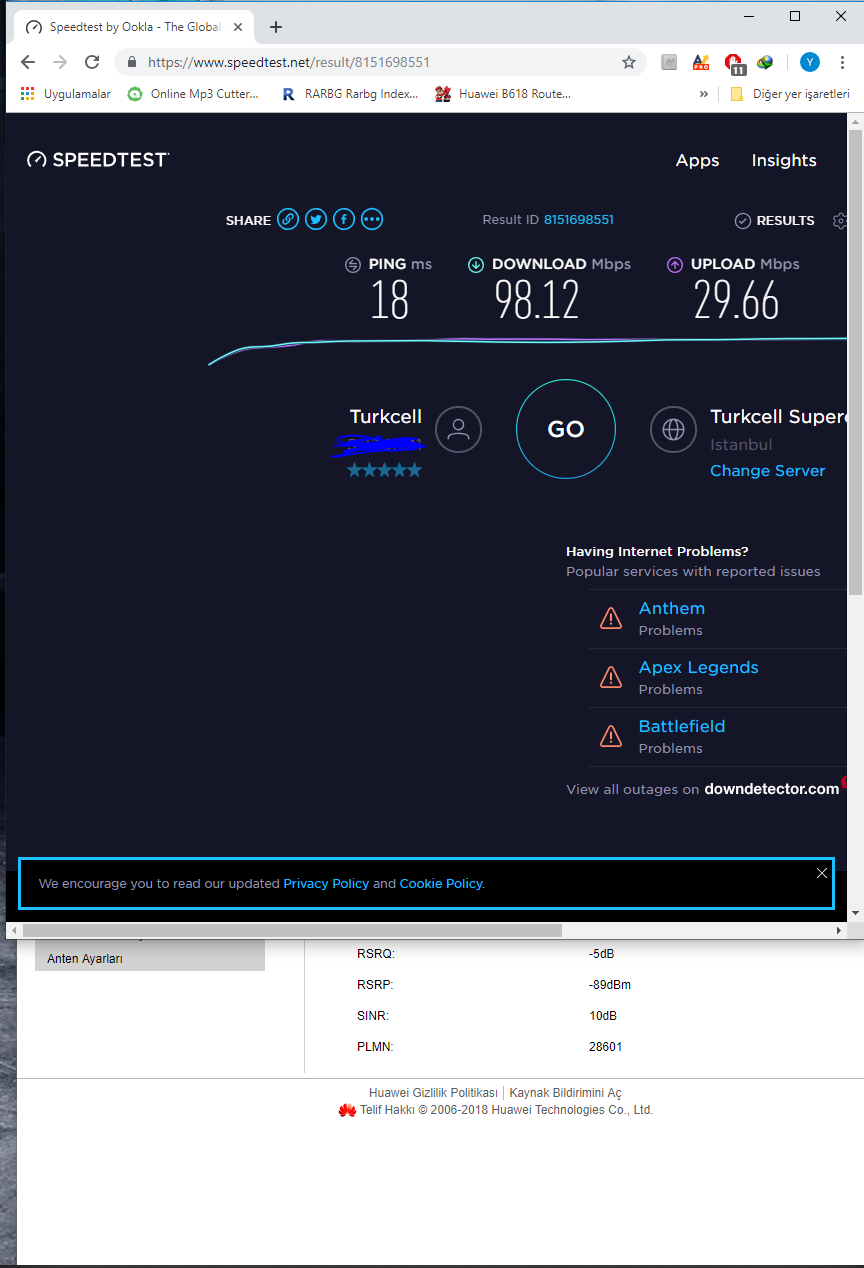Screen dimensions: 864x1268
Task: Click the Speedtest logo
Action: coord(98,159)
